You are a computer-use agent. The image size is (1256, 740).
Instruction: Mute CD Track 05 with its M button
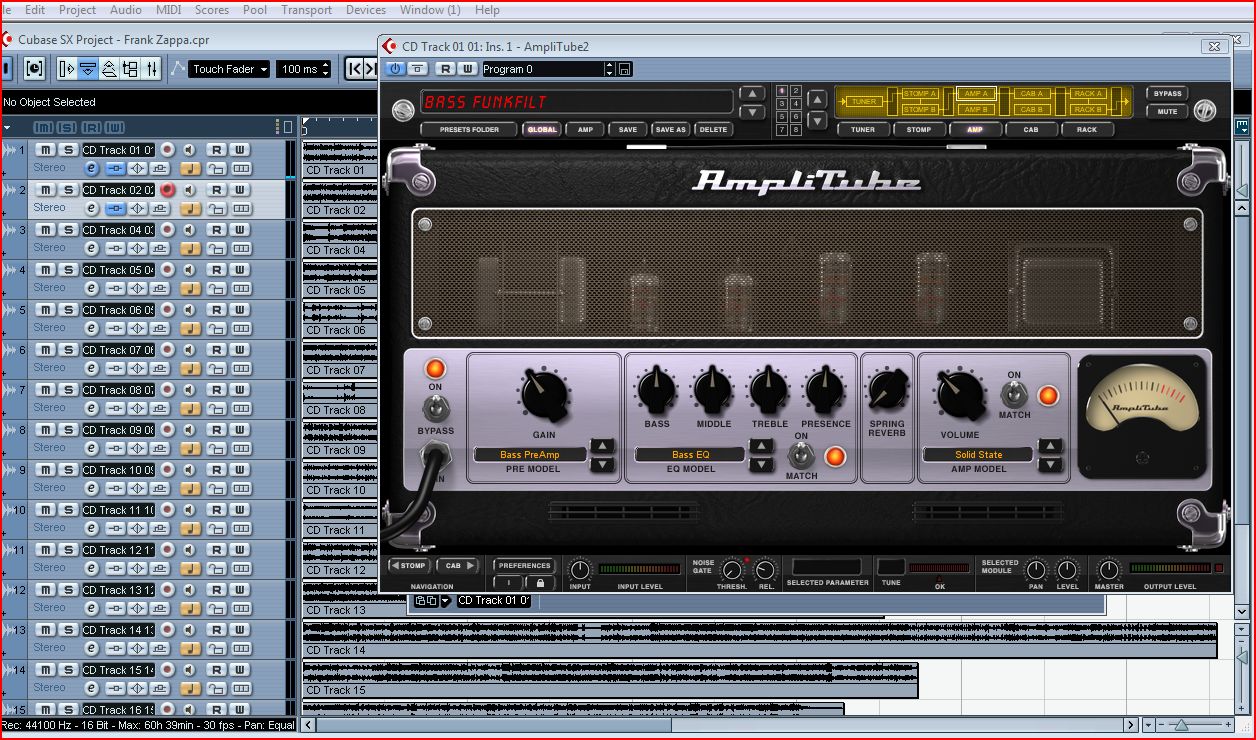[x=45, y=270]
